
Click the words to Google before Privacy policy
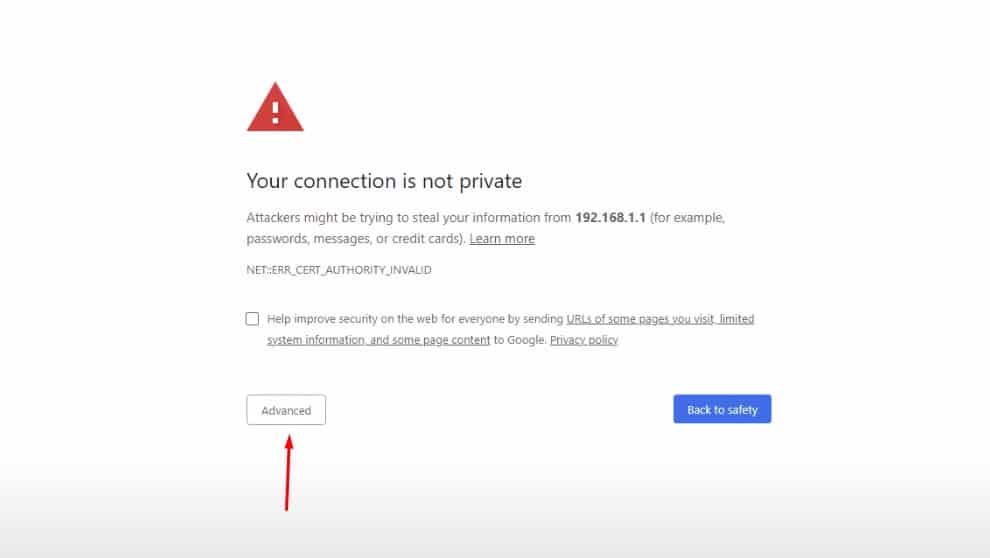click(520, 340)
